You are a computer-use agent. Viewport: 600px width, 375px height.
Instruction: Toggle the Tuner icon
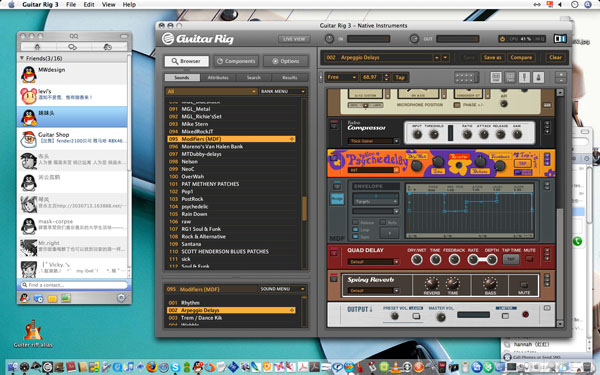[524, 77]
